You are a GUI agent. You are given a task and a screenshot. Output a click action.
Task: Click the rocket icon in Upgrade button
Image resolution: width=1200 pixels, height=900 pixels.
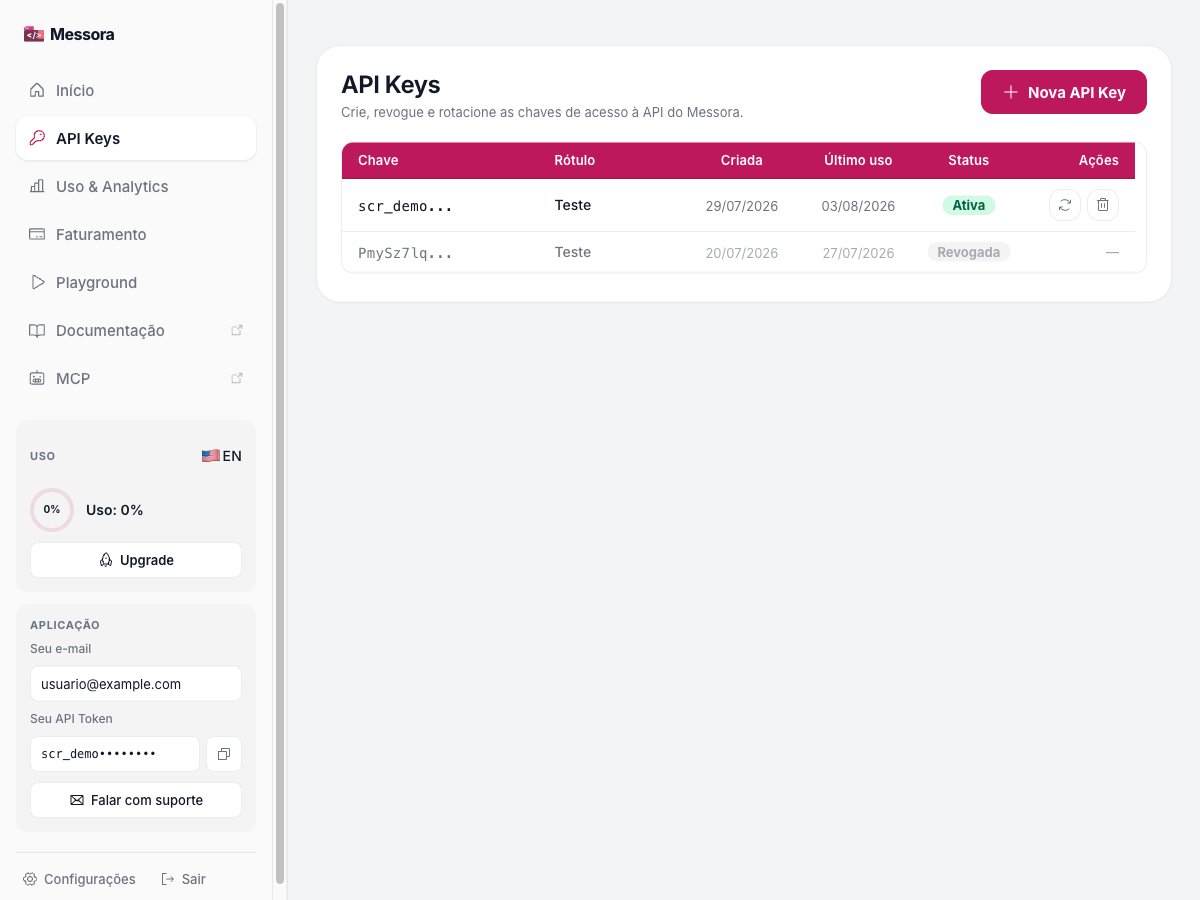click(106, 560)
